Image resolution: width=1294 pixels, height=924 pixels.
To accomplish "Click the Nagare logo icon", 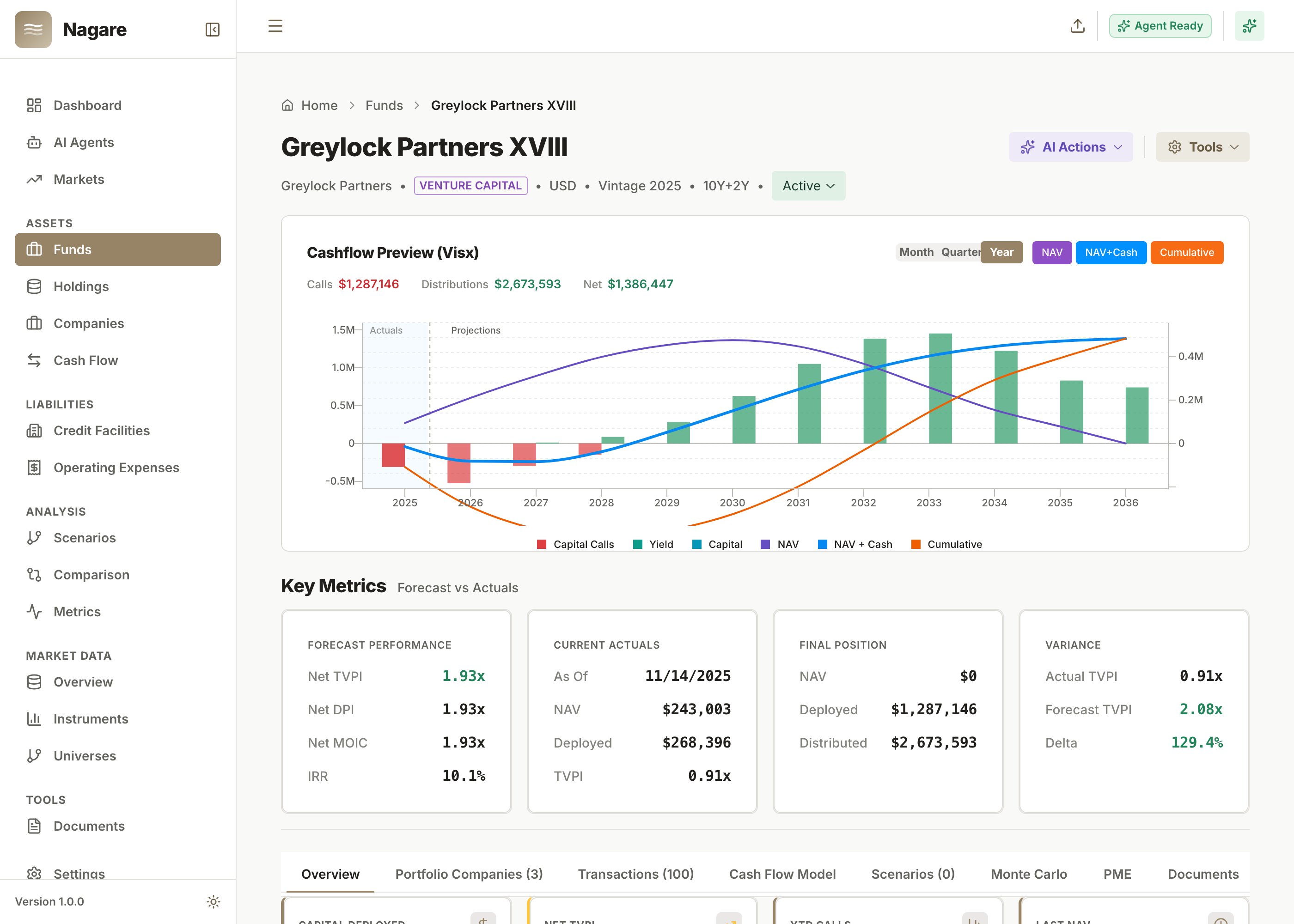I will coord(33,30).
